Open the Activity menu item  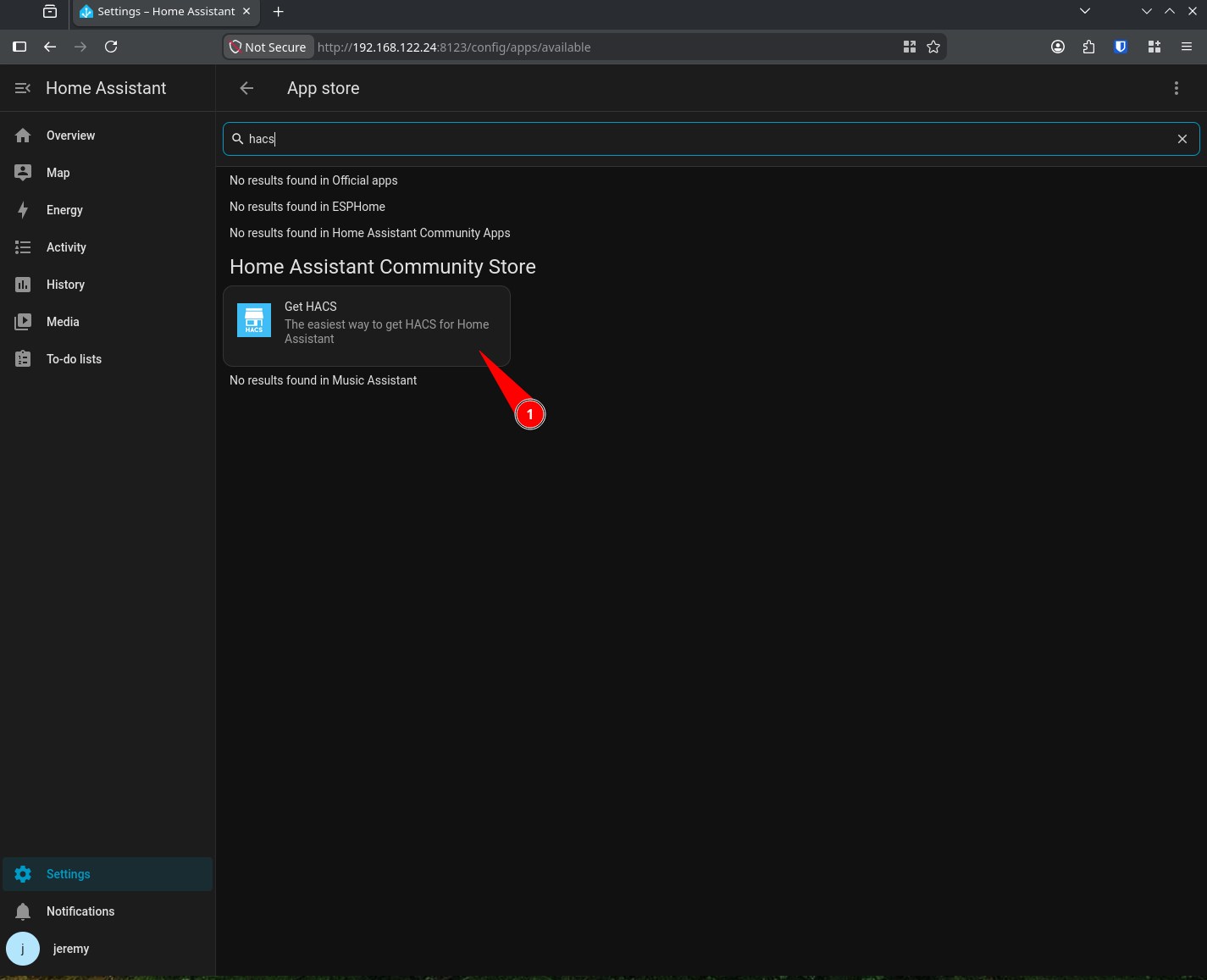(x=108, y=247)
